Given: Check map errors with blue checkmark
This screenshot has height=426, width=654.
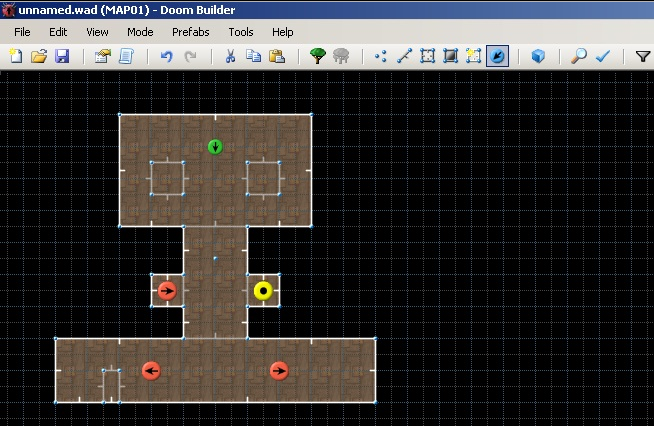Looking at the screenshot, I should 603,55.
